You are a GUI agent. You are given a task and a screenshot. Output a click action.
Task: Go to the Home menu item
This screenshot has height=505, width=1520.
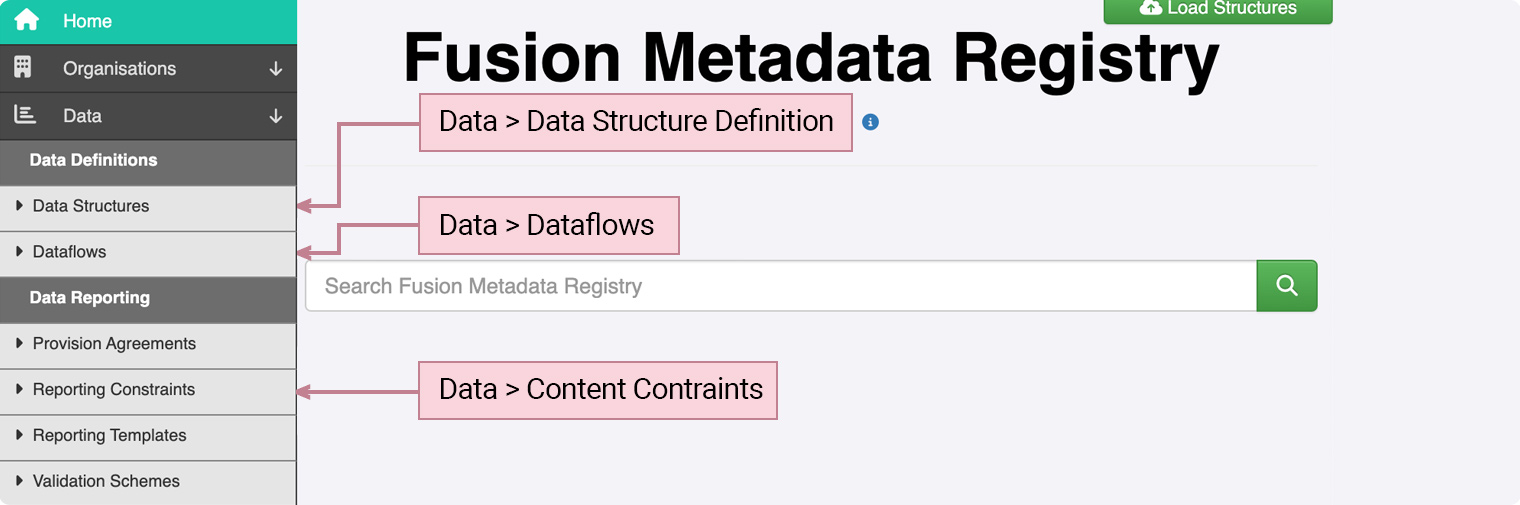tap(87, 21)
